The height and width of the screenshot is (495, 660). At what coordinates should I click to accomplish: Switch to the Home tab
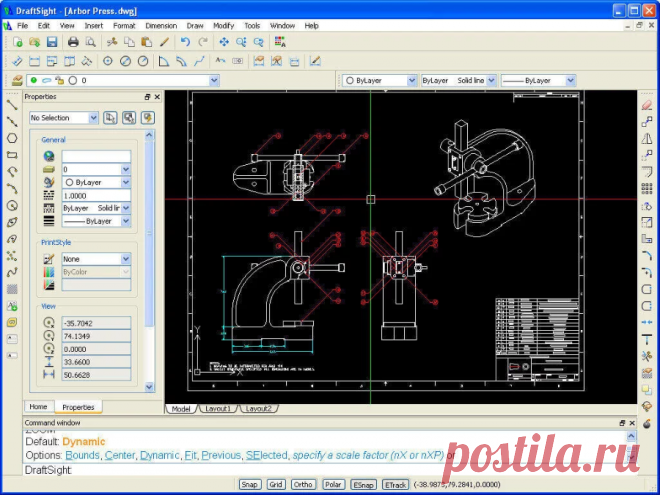pyautogui.click(x=38, y=407)
